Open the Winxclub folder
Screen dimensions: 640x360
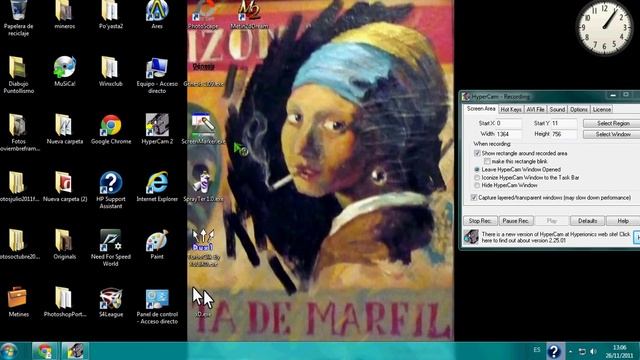(111, 71)
